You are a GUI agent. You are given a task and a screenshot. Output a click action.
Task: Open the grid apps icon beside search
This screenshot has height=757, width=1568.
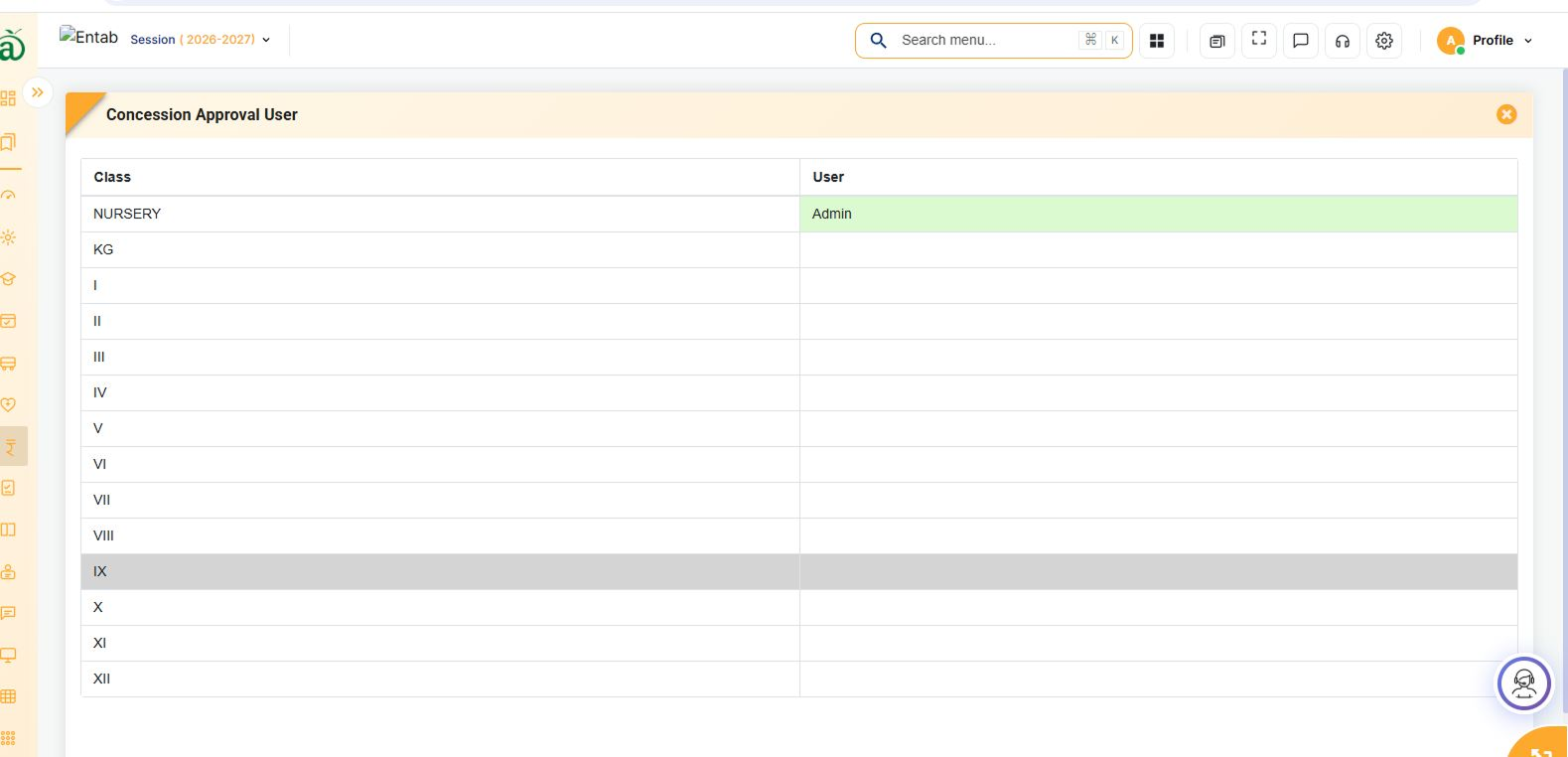tap(1157, 41)
